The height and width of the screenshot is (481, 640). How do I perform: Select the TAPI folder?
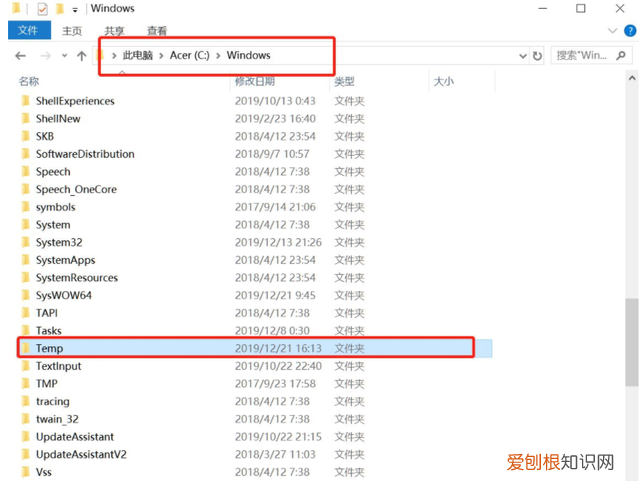click(x=47, y=313)
